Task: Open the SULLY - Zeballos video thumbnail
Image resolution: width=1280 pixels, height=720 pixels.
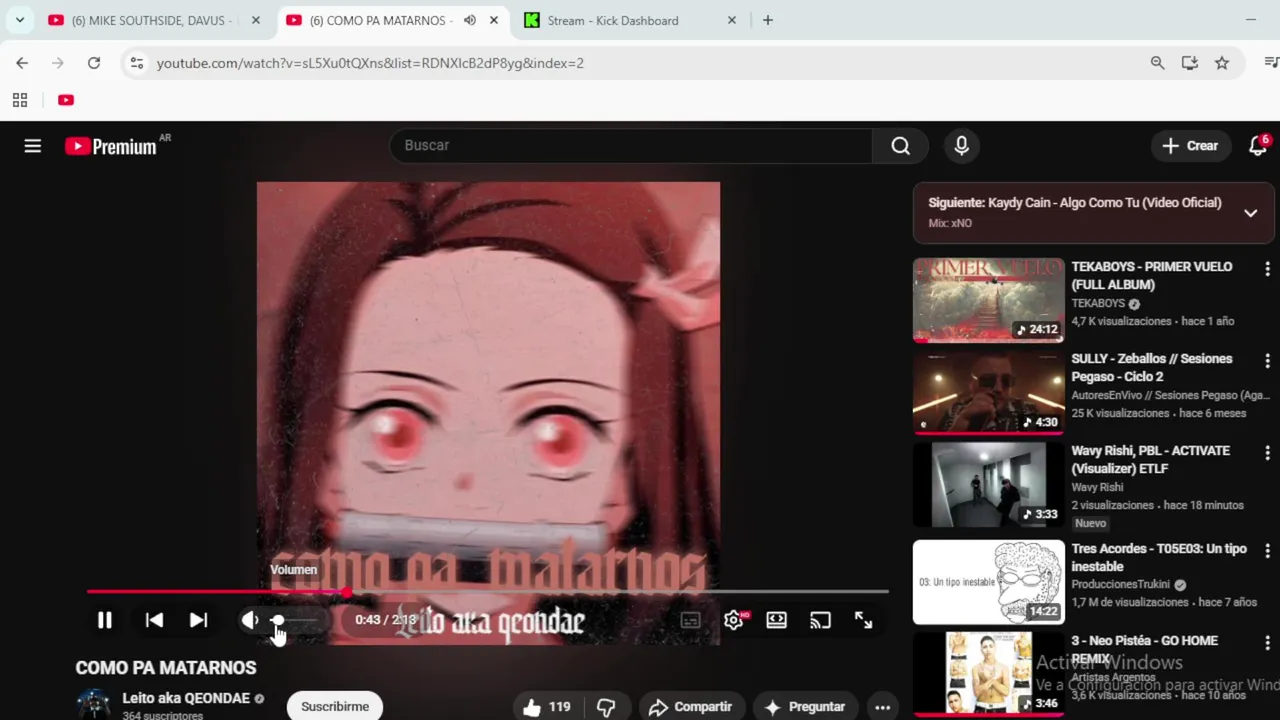Action: tap(988, 392)
